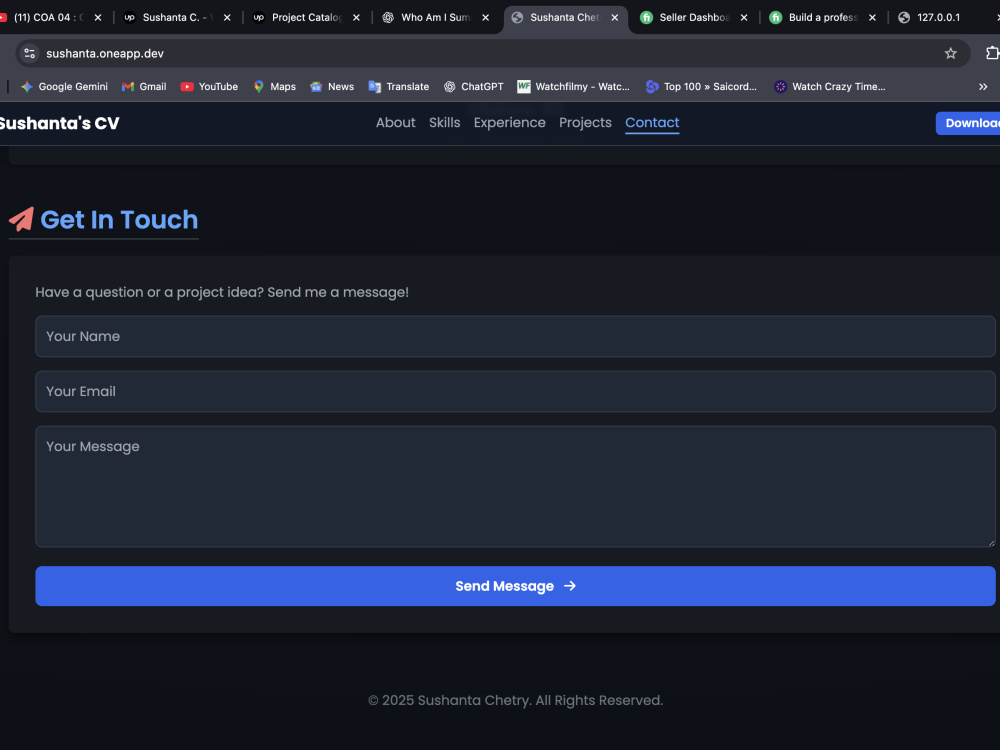Open the Maps bookmark
Screen dimensions: 1000x750
pyautogui.click(x=274, y=87)
